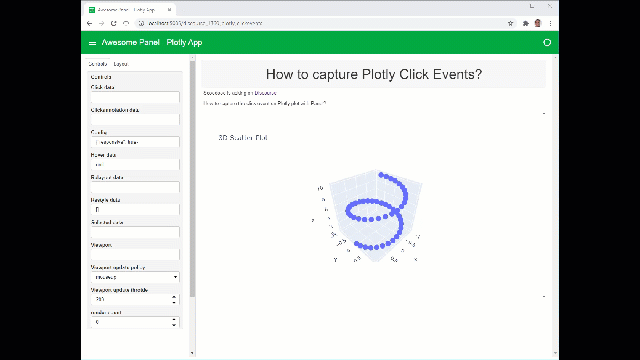This screenshot has height=360, width=640.
Task: Click the busy indicator circle in the header
Action: [547, 42]
